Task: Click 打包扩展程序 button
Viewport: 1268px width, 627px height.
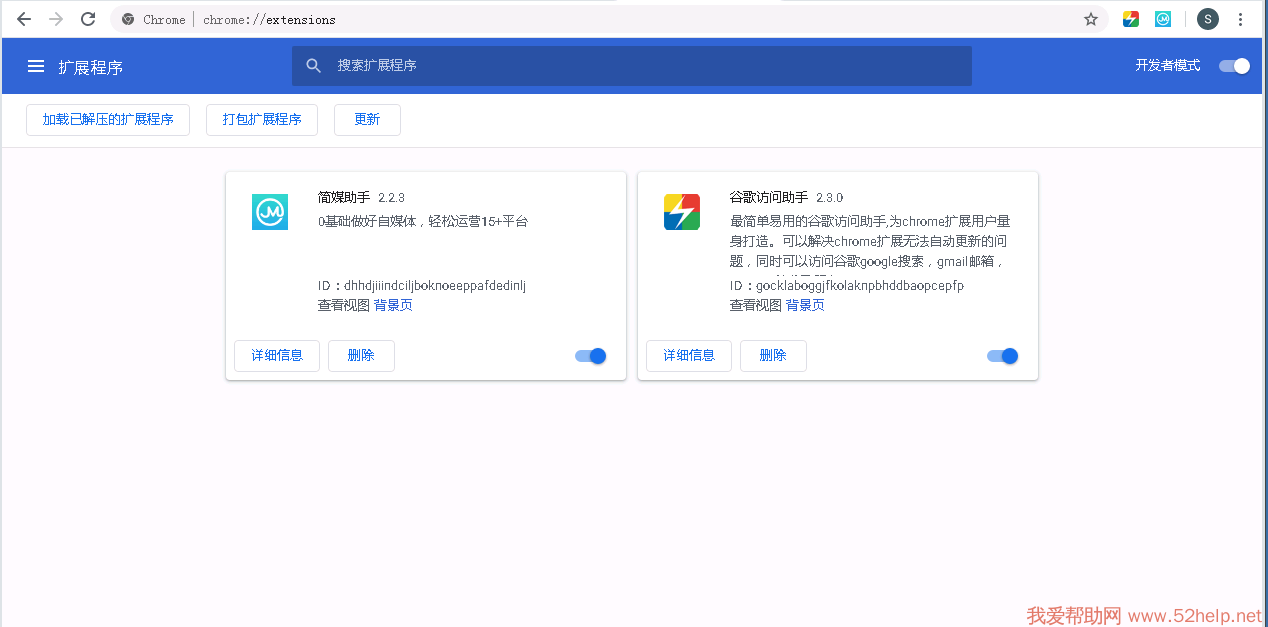Action: pyautogui.click(x=262, y=120)
